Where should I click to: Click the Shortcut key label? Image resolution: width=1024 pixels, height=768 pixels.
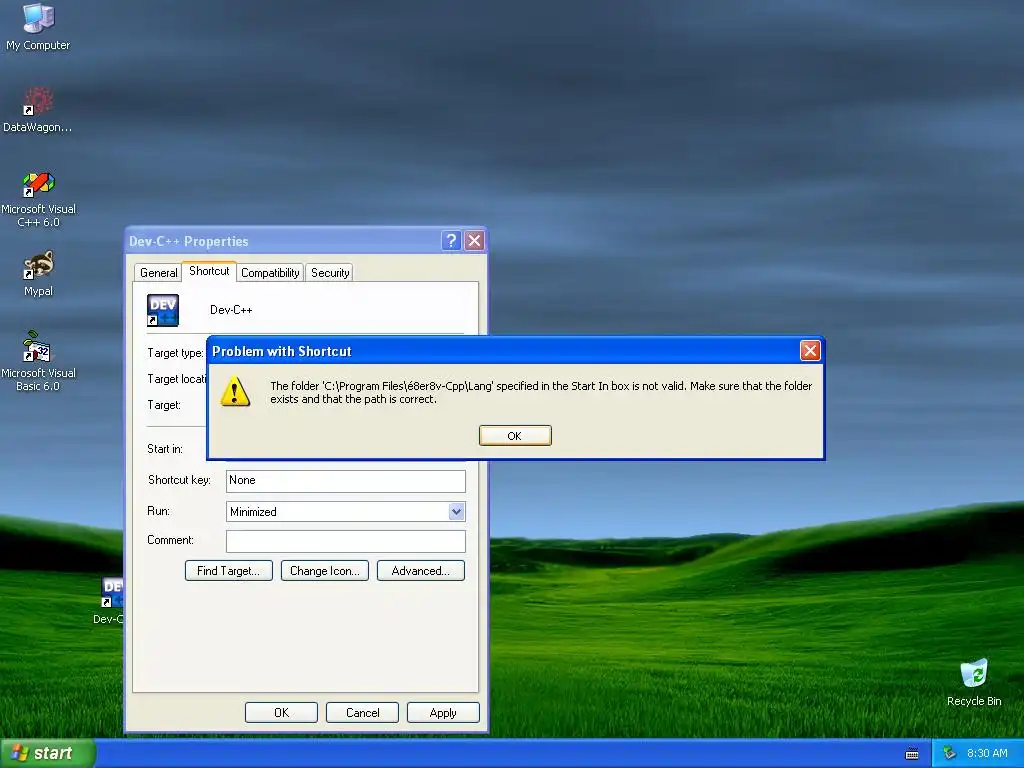click(179, 480)
